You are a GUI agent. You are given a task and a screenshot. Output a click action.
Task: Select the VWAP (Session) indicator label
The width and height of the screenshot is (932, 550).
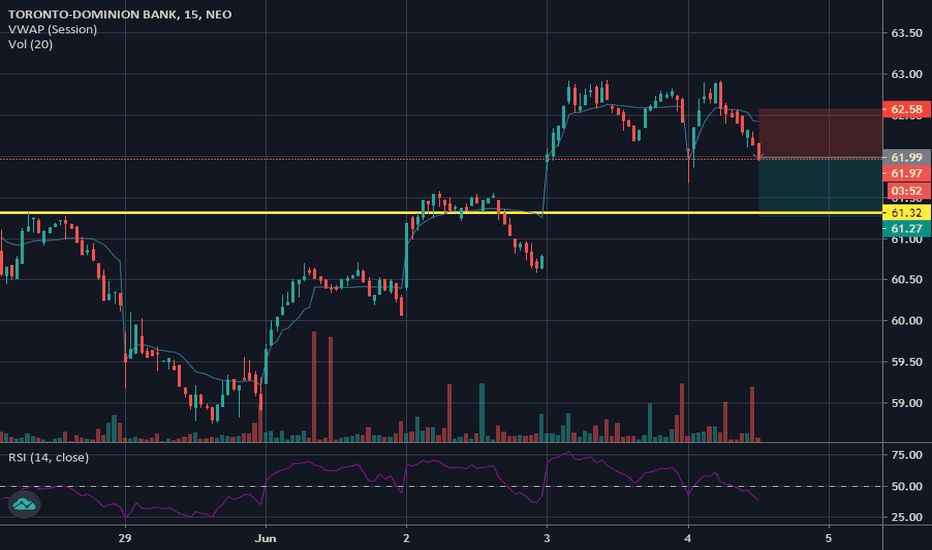point(52,29)
